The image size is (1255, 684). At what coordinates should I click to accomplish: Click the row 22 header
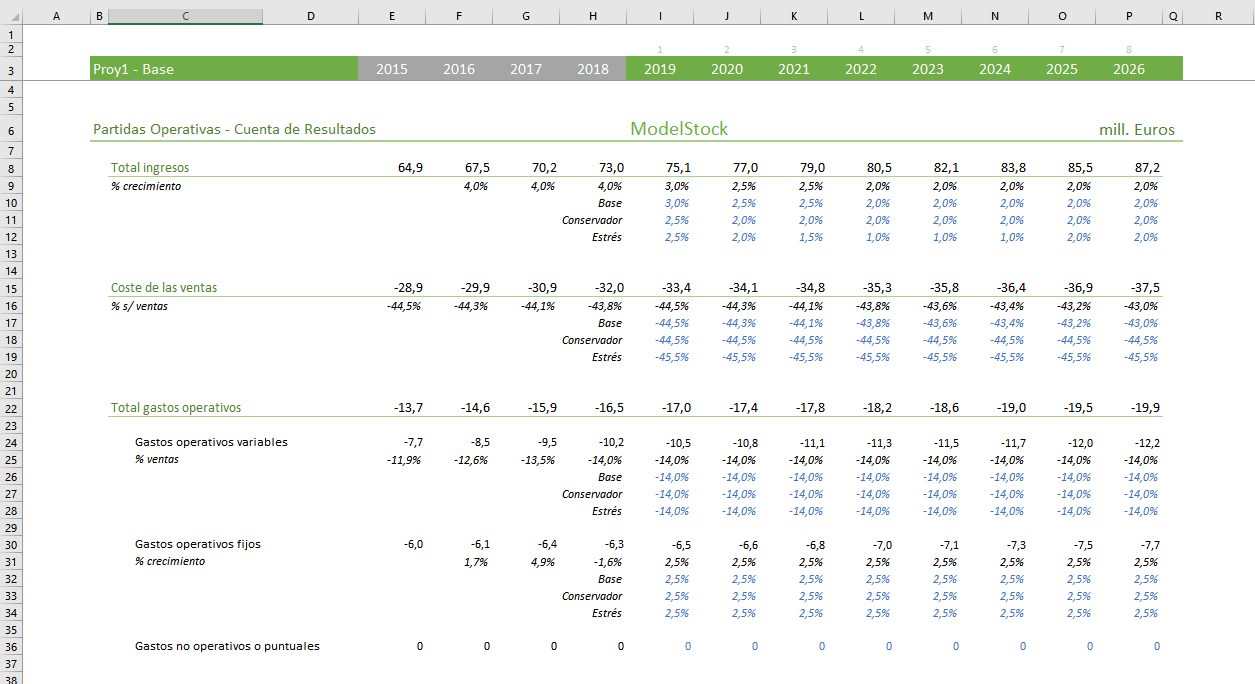[11, 408]
